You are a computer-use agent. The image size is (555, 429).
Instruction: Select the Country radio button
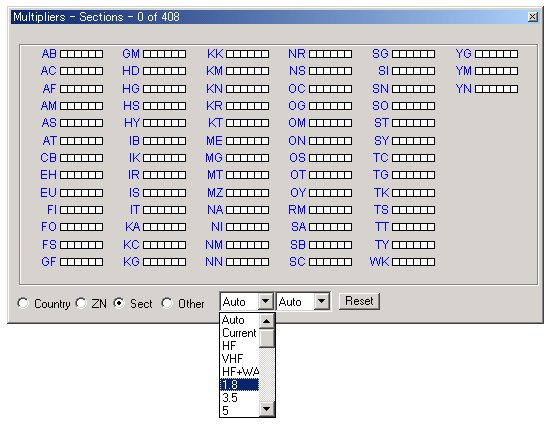(x=23, y=303)
